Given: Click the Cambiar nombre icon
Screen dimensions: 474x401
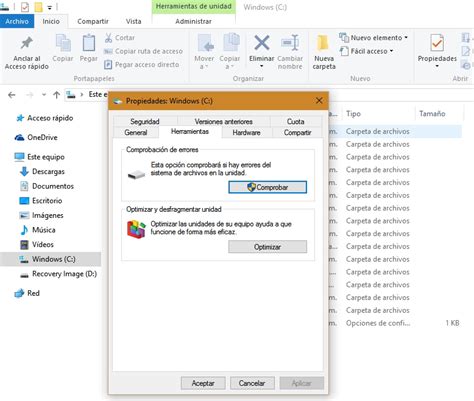Looking at the screenshot, I should [290, 43].
